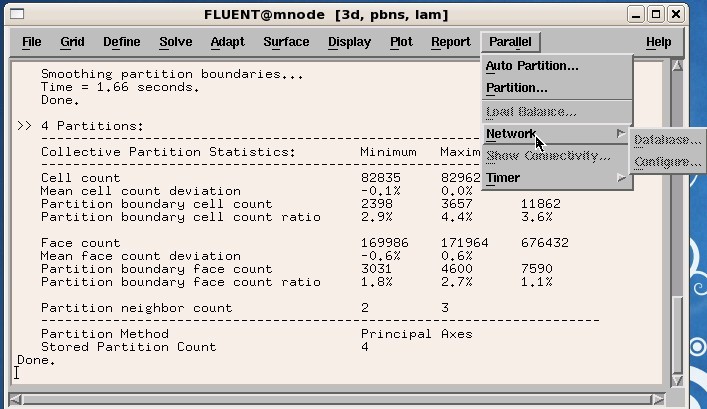Image resolution: width=707 pixels, height=409 pixels.
Task: Click the horizontal scrollbar left arrow
Action: [17, 399]
